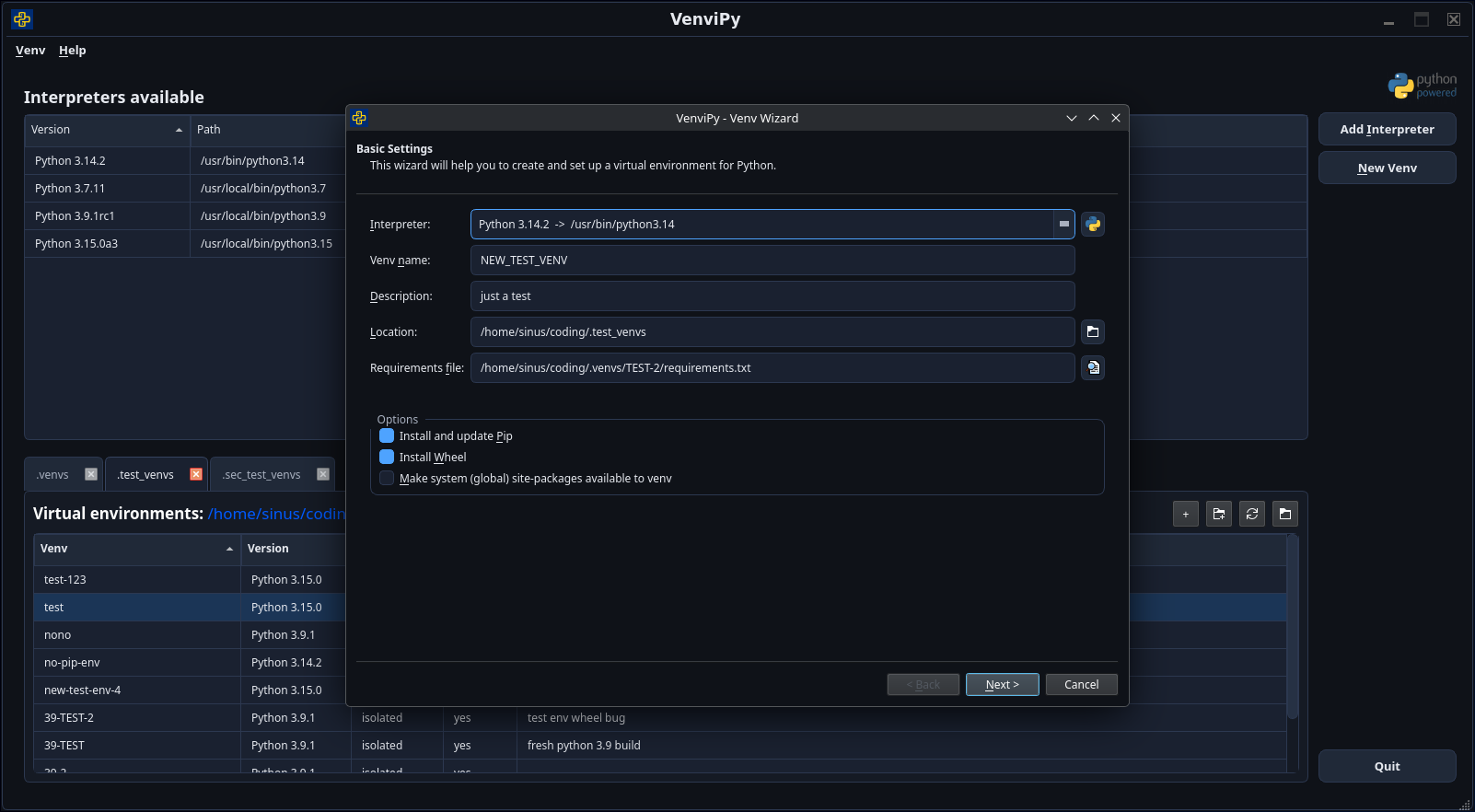Click the Requirements file path field
The width and height of the screenshot is (1475, 812).
[x=772, y=367]
